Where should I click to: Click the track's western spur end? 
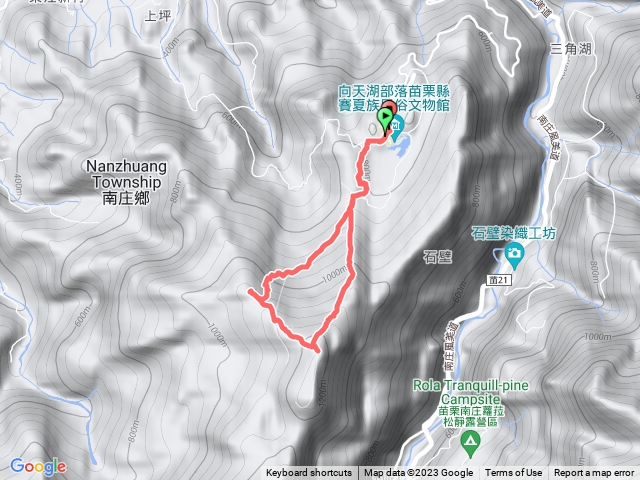point(250,291)
